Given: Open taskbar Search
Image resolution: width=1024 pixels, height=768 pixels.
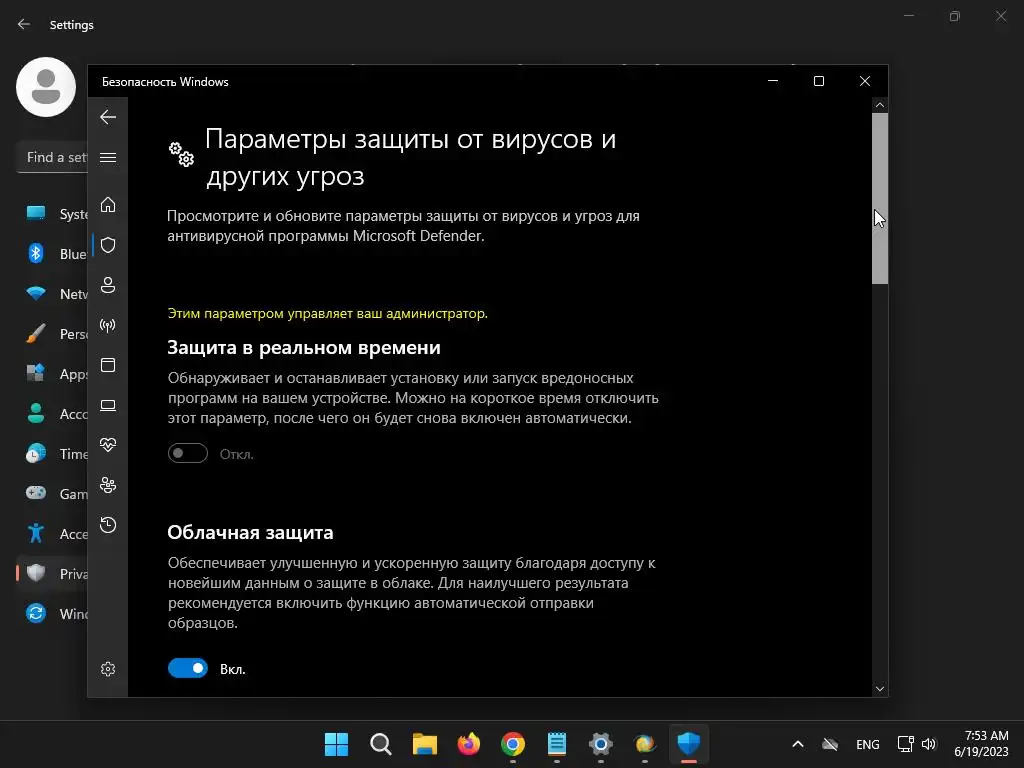Looking at the screenshot, I should 381,744.
